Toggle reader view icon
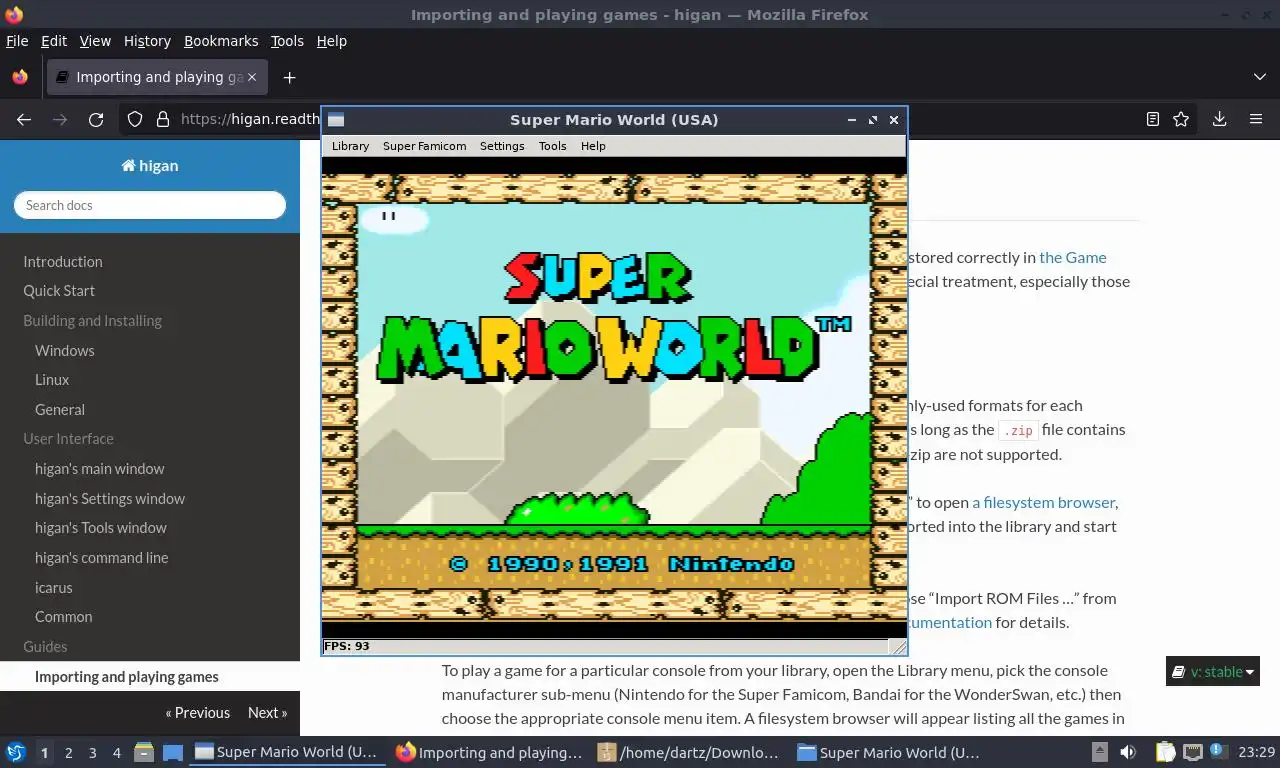1280x768 pixels. 1152,119
